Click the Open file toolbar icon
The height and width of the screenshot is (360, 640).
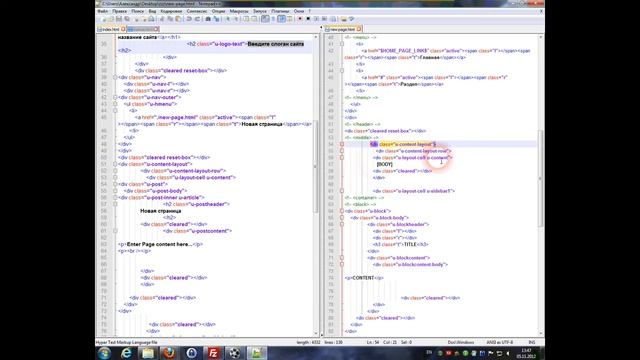click(x=110, y=19)
